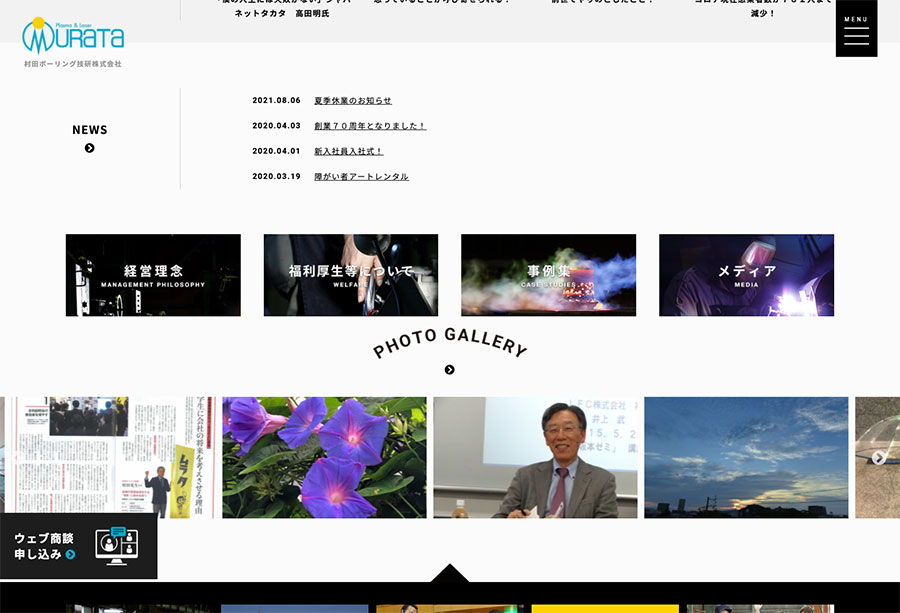Viewport: 900px width, 613px height.
Task: Click the 2021.08.06 news date
Action: pyautogui.click(x=276, y=100)
